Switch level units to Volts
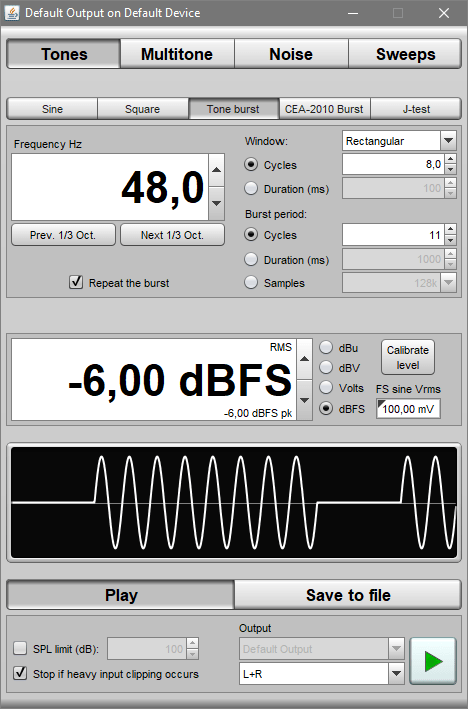Screen dimensions: 468x709 click(x=326, y=388)
